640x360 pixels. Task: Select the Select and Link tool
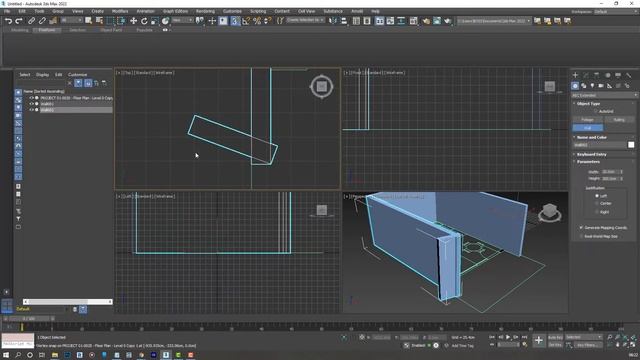point(31,21)
